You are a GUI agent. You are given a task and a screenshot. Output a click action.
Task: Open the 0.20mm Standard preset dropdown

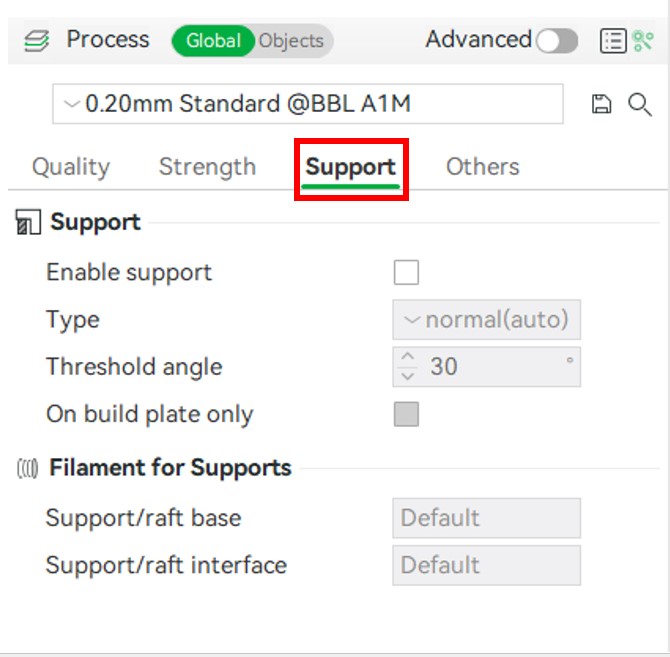tap(307, 104)
